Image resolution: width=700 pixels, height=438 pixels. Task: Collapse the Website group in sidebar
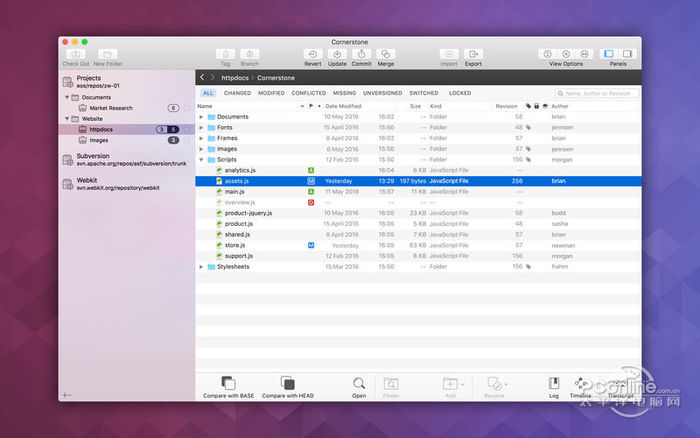[69, 119]
